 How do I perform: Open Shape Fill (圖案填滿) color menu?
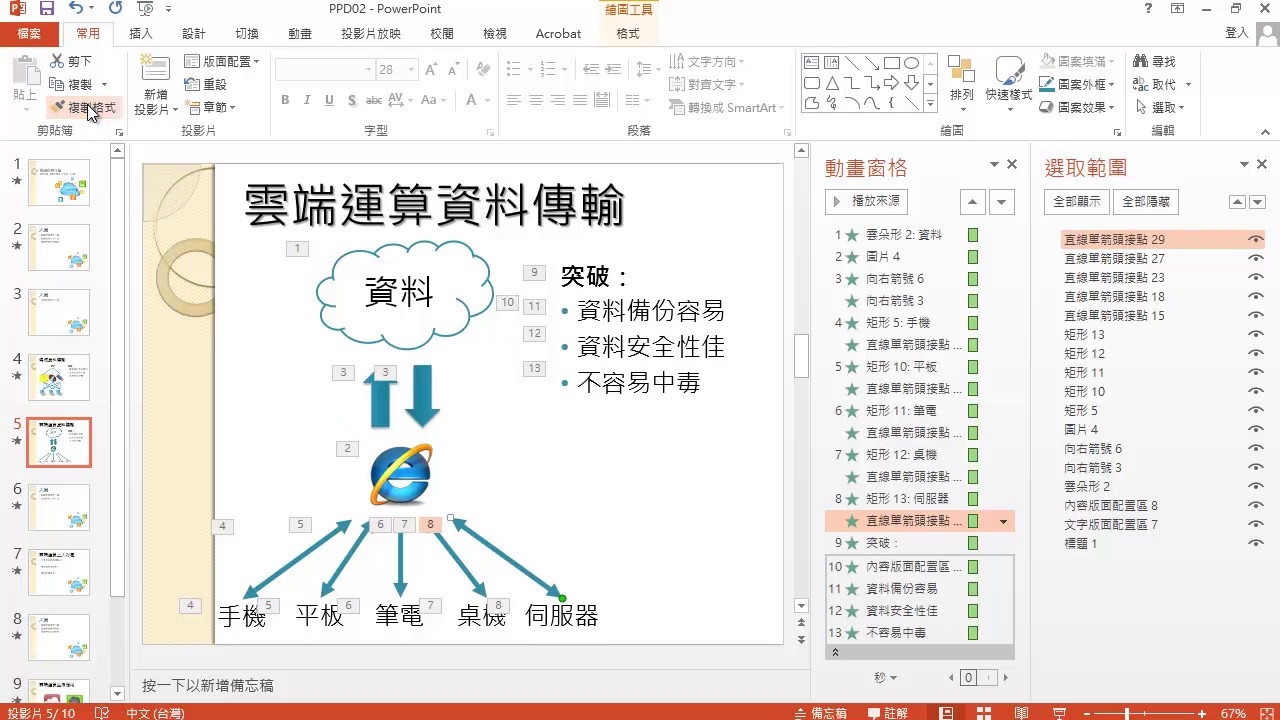(1078, 61)
